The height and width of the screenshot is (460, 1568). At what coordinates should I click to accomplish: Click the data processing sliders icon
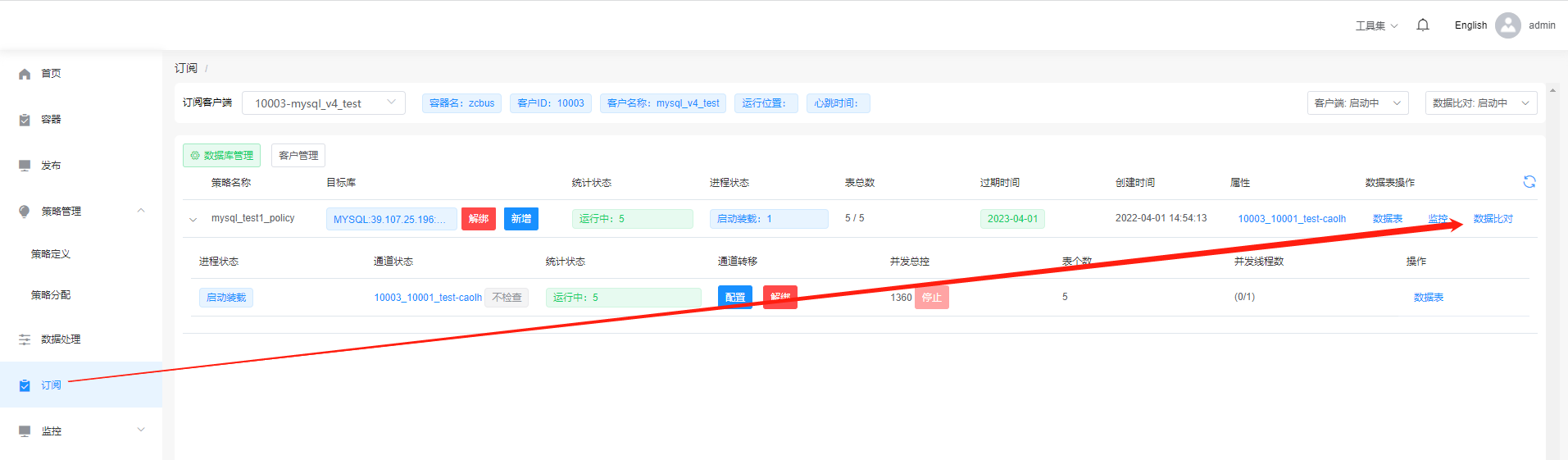click(25, 339)
